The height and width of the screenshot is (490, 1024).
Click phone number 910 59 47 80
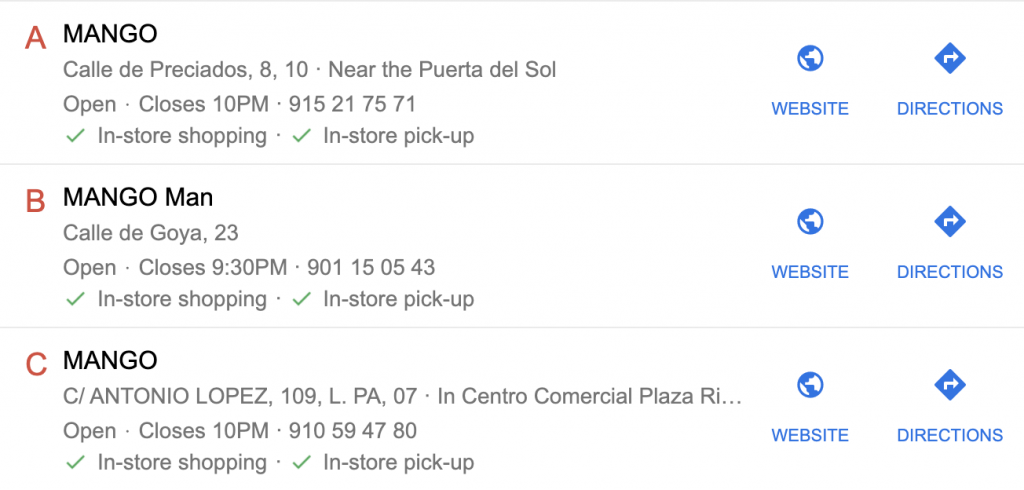click(x=352, y=431)
